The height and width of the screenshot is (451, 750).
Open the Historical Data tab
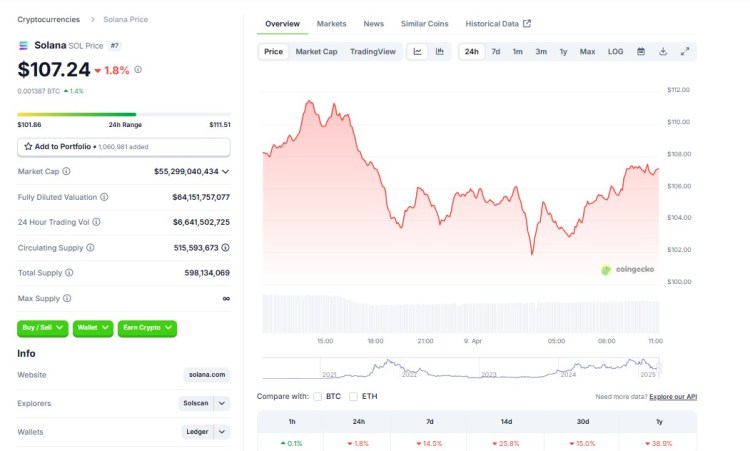498,23
